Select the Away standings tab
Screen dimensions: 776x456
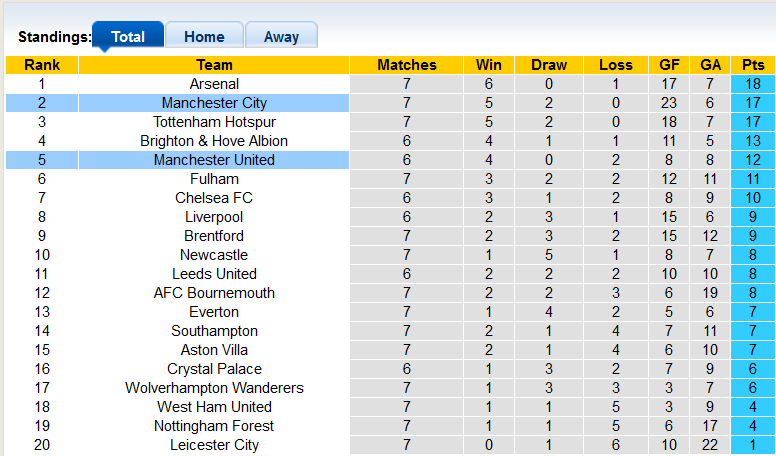[281, 37]
